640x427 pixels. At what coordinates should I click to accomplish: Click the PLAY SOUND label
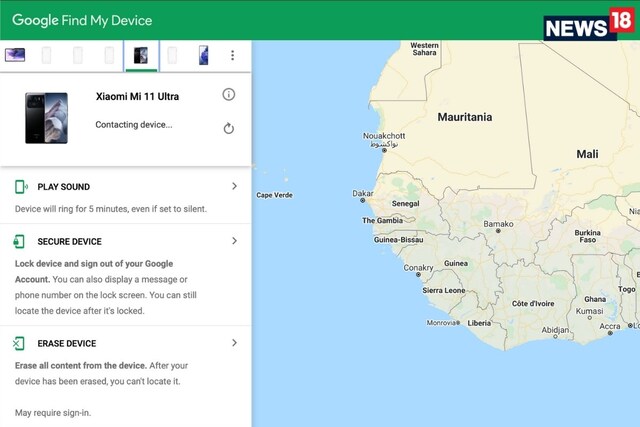pyautogui.click(x=63, y=187)
